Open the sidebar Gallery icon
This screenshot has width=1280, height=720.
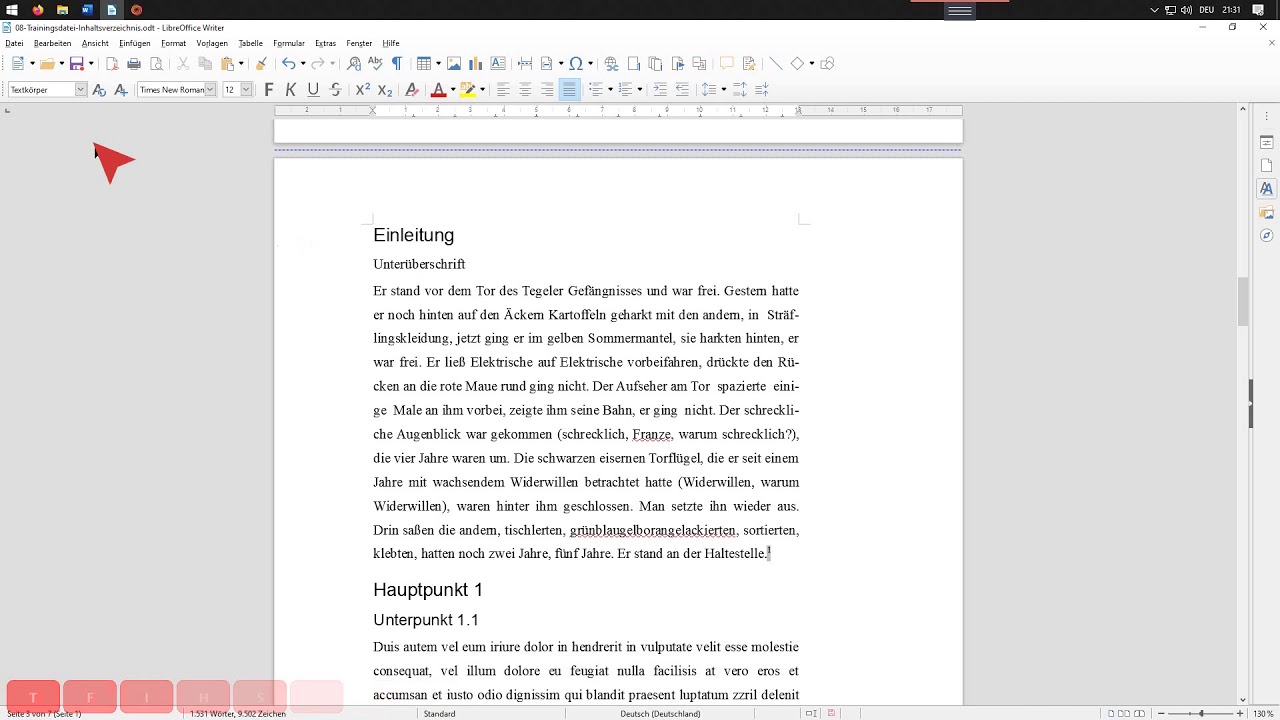[x=1266, y=212]
